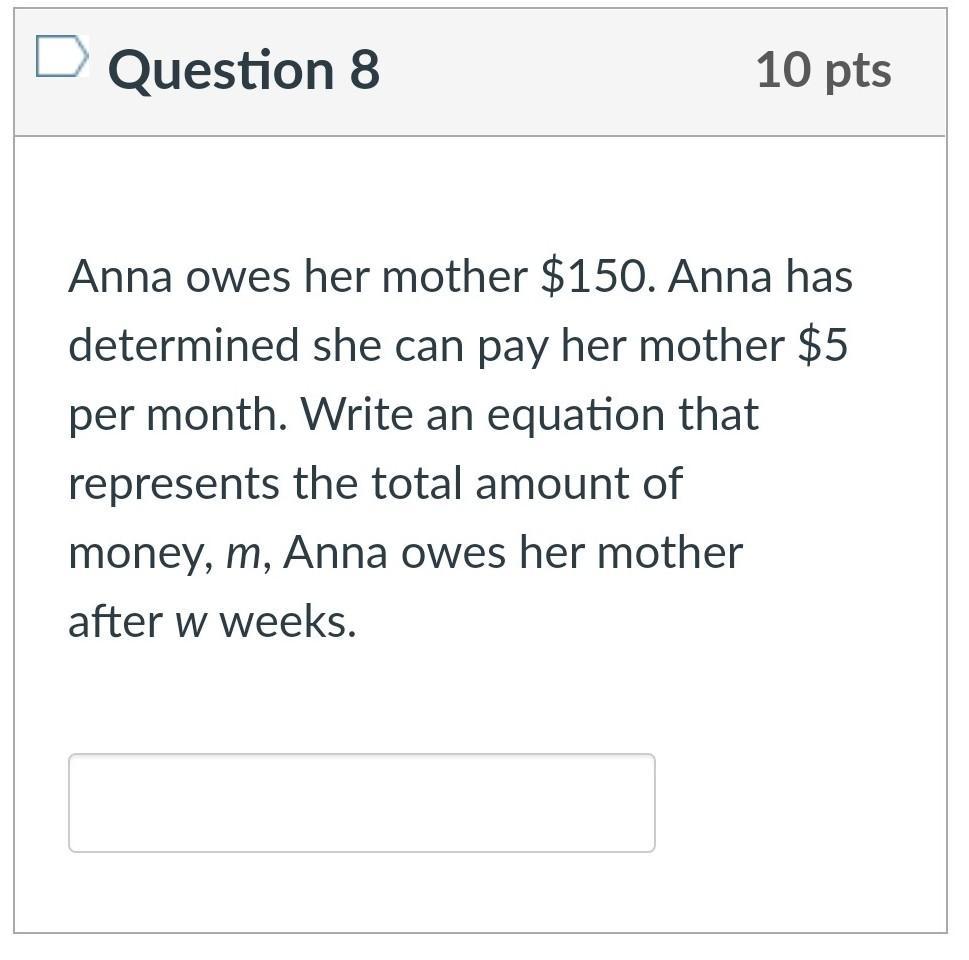Viewport: 969px width, 960px height.
Task: Click the word "after" on the last line
Action: click(115, 621)
